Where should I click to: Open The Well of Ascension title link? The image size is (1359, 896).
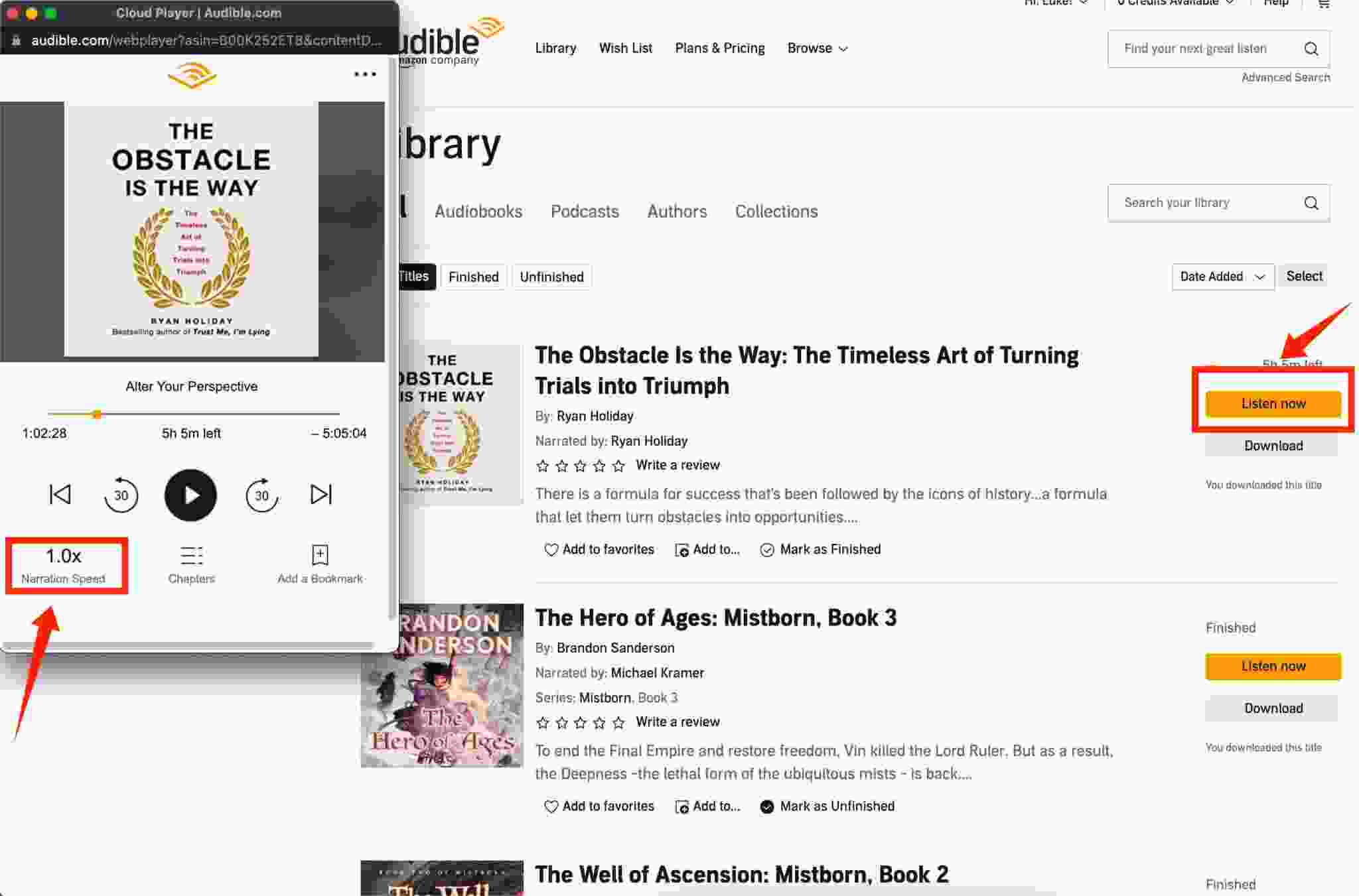click(x=741, y=874)
